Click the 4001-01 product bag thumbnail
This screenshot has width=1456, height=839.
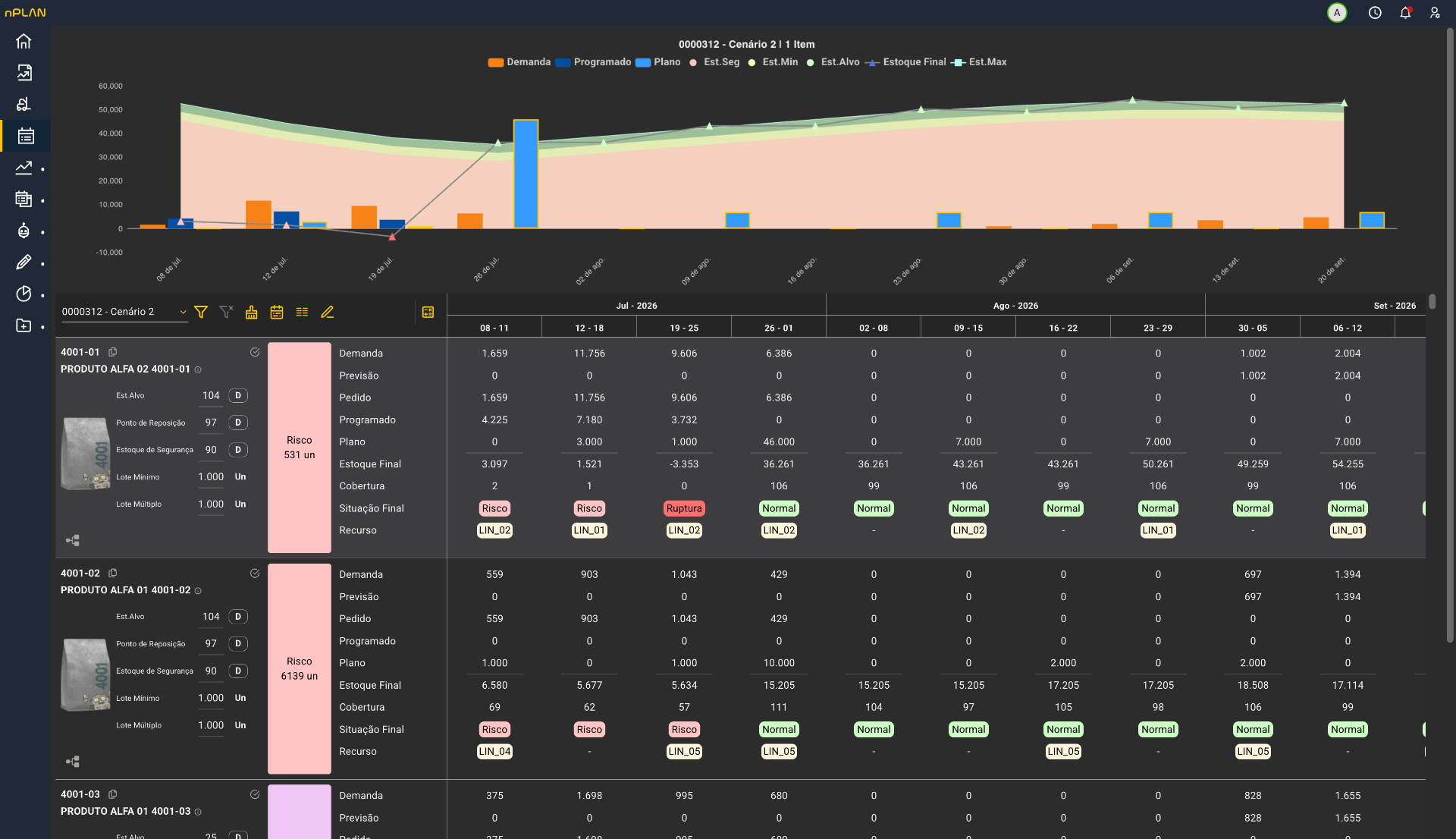click(86, 453)
